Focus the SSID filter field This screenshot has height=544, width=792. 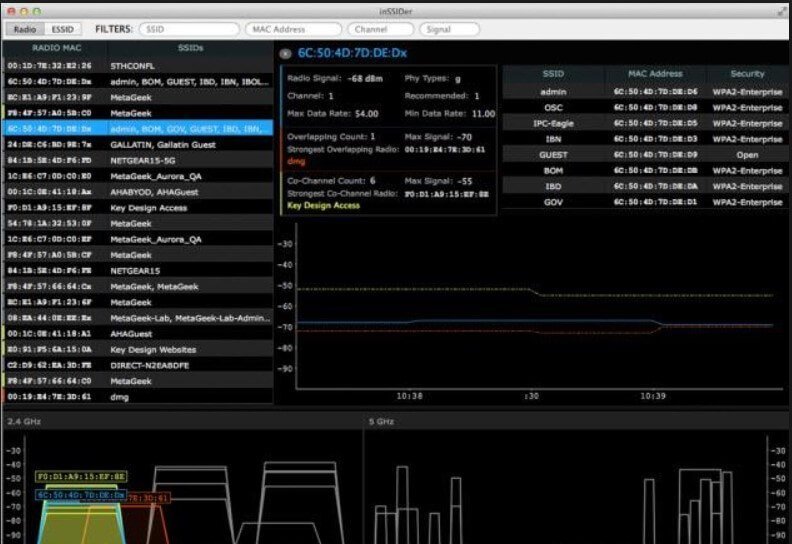click(189, 29)
